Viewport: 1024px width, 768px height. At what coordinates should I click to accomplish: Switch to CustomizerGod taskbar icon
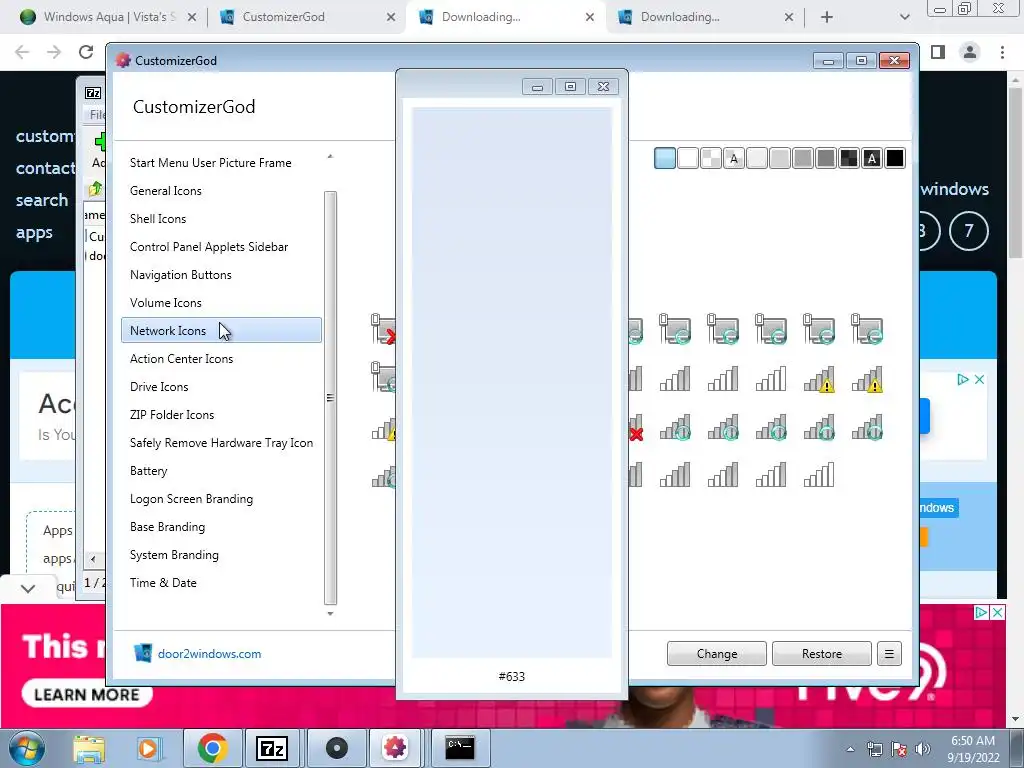coord(396,748)
